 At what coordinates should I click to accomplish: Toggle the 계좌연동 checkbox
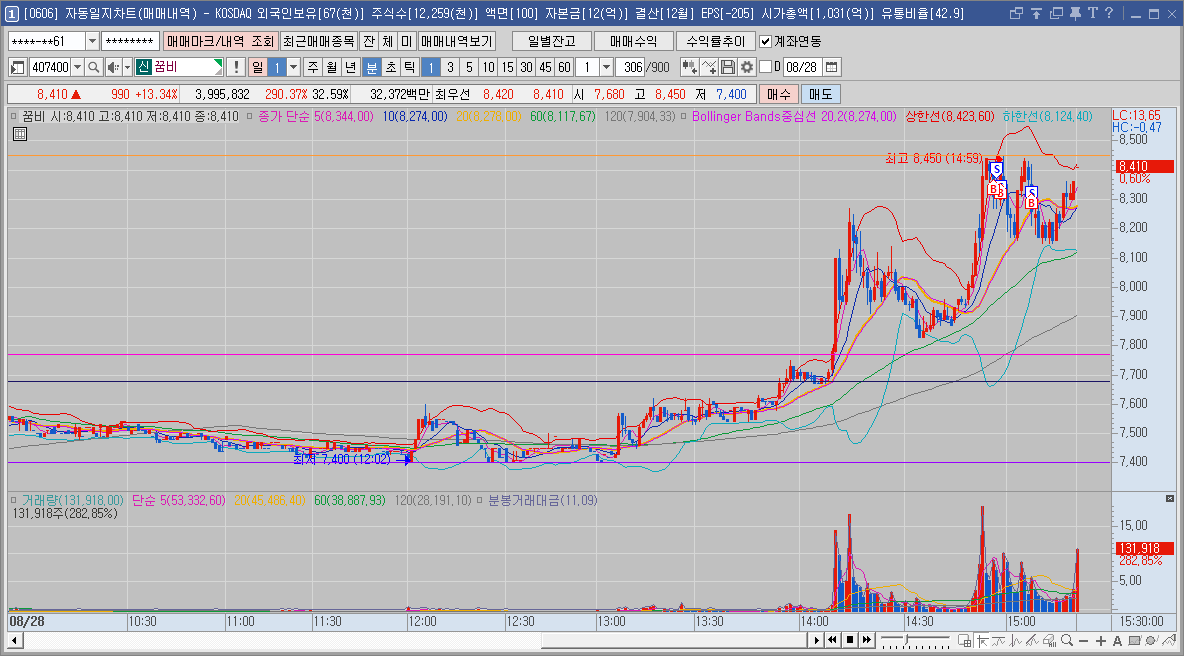(766, 42)
